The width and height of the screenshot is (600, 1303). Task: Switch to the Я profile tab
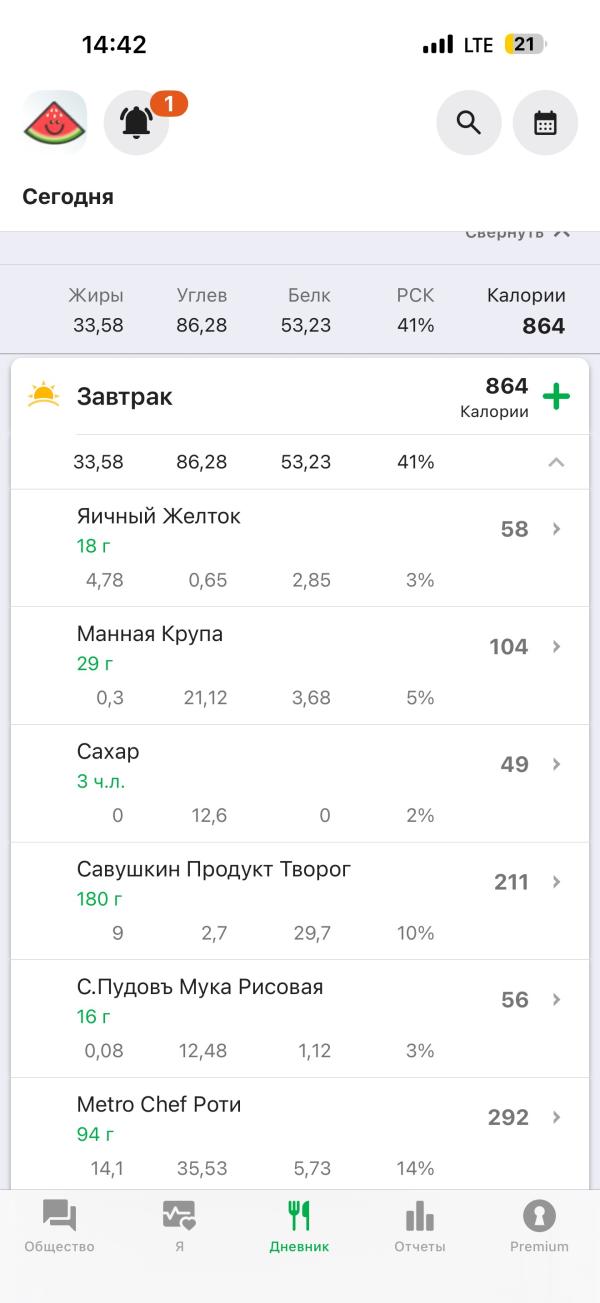(179, 1227)
